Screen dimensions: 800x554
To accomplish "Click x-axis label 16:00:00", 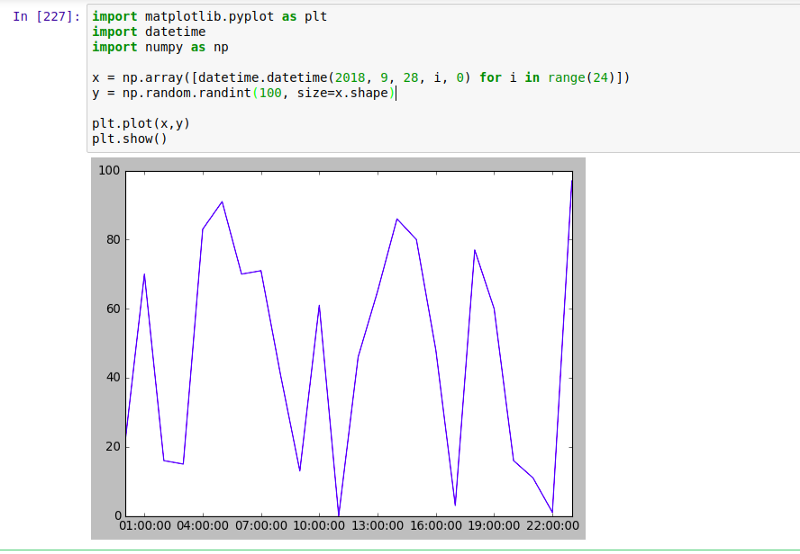I will pos(436,526).
